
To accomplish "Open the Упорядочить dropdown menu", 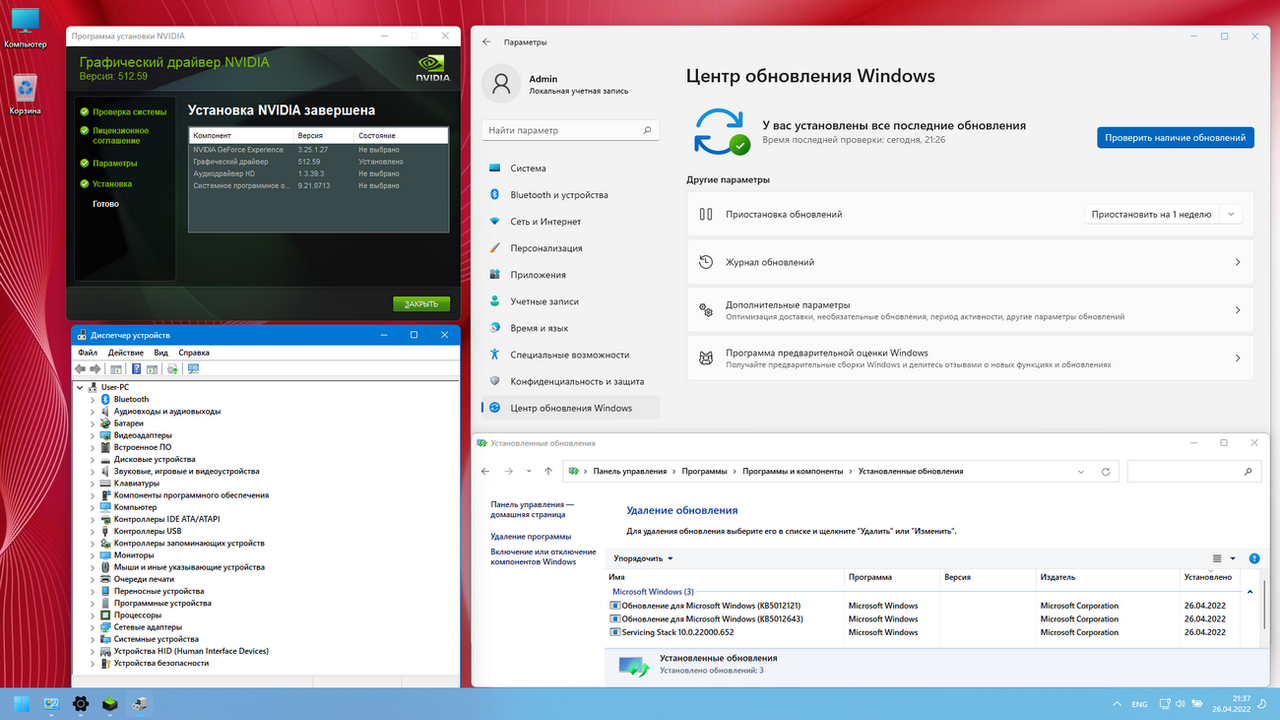I will tap(643, 559).
